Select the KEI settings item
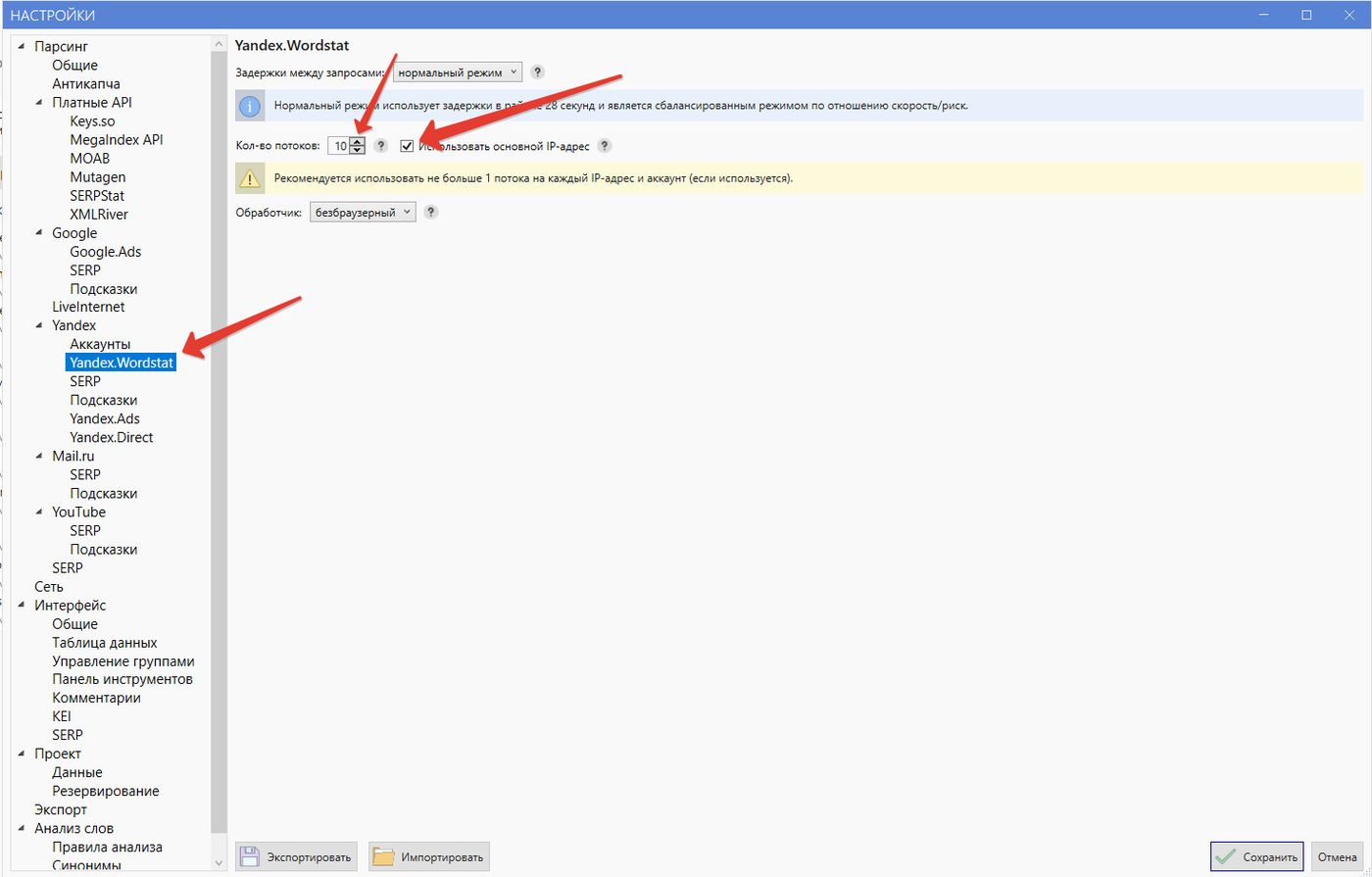Viewport: 1372px width, 877px height. 62,717
